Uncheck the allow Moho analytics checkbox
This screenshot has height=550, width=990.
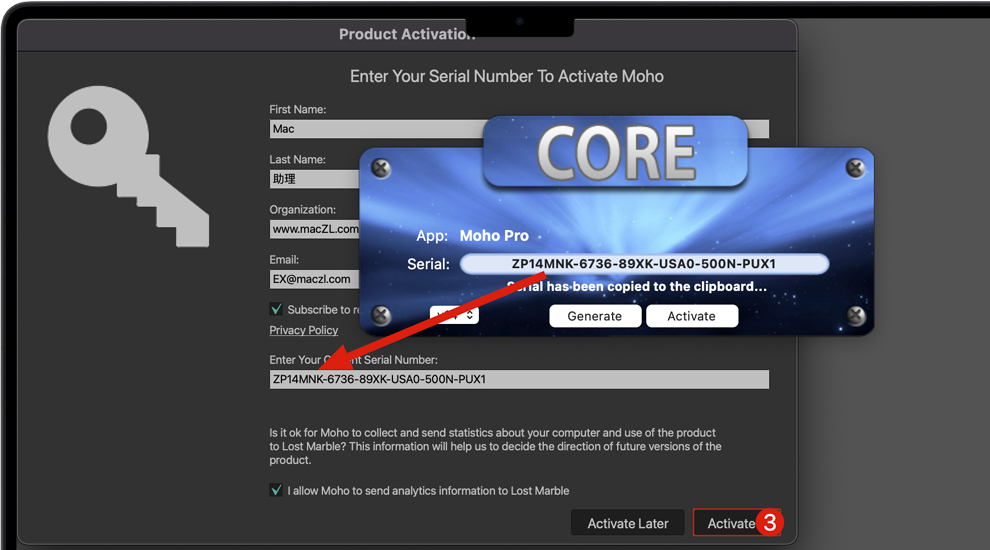point(276,490)
